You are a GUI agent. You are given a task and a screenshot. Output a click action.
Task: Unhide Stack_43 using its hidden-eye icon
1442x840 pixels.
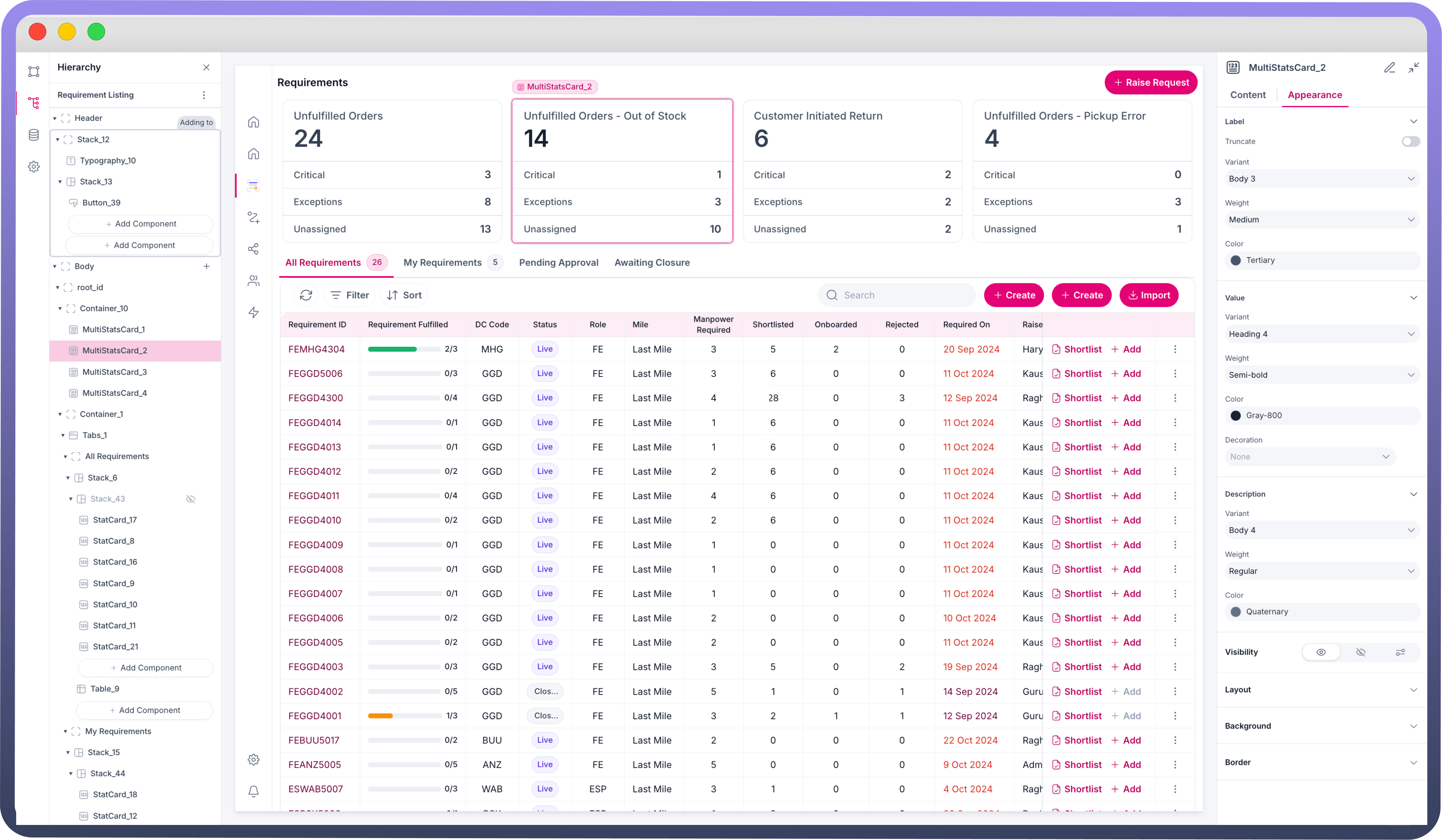click(x=191, y=499)
